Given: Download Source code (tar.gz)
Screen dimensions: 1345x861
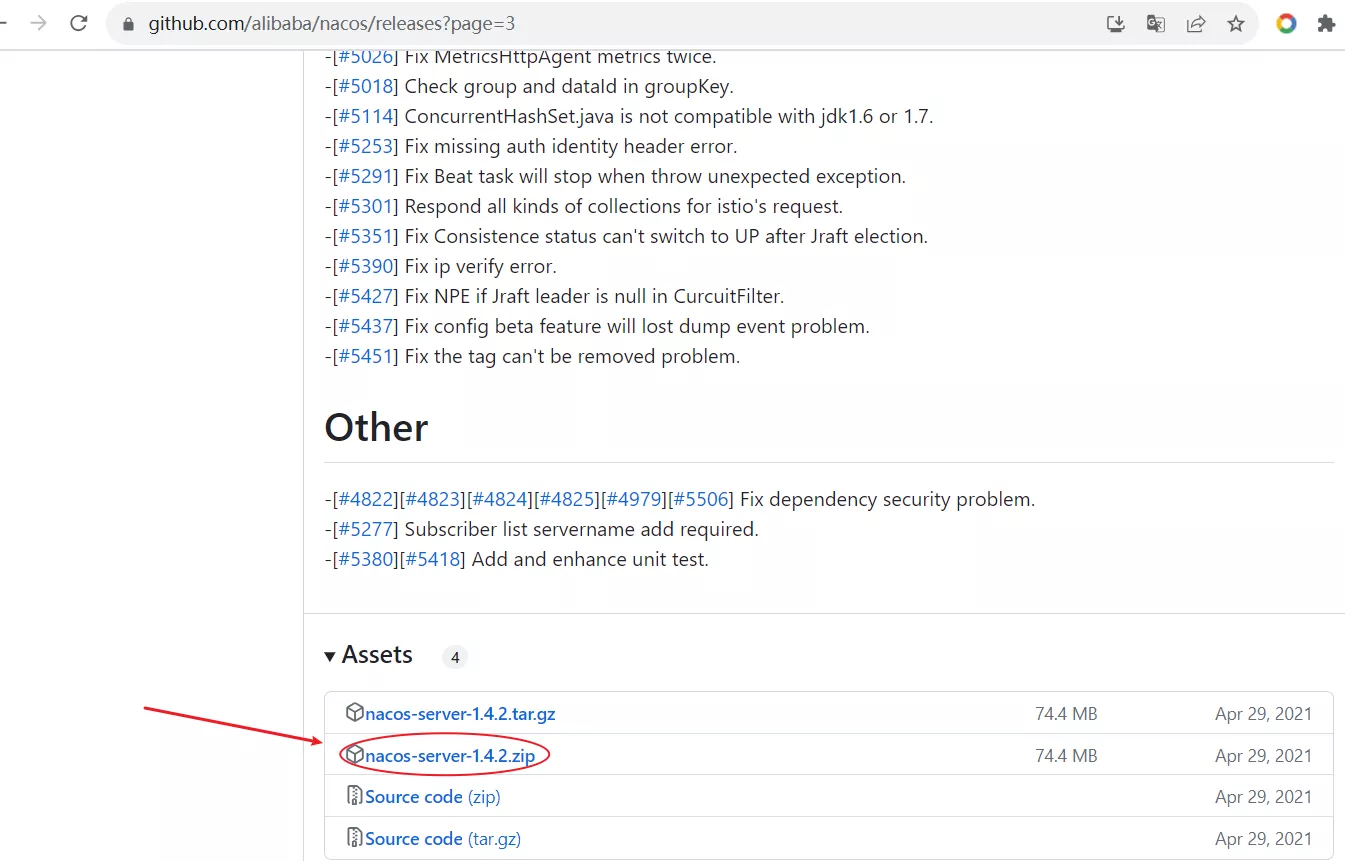Looking at the screenshot, I should click(443, 839).
